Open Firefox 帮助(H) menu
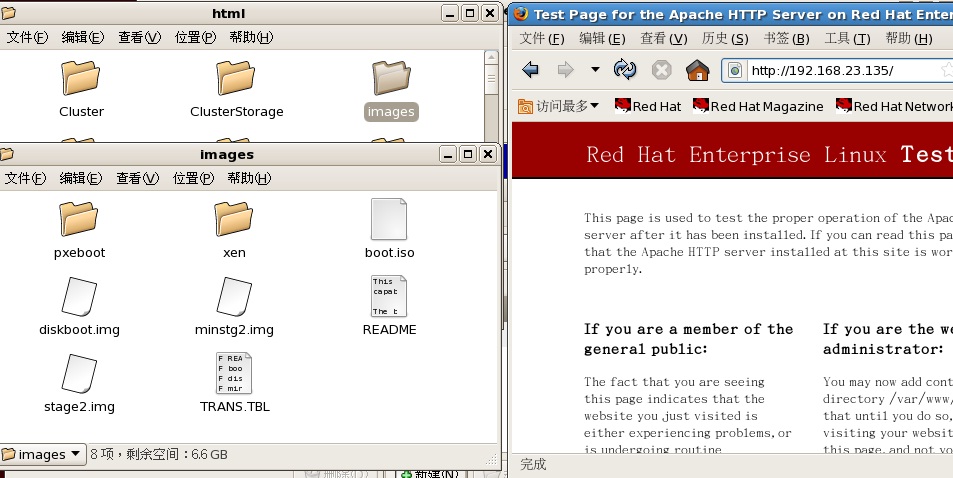The width and height of the screenshot is (953, 478). pyautogui.click(x=909, y=38)
